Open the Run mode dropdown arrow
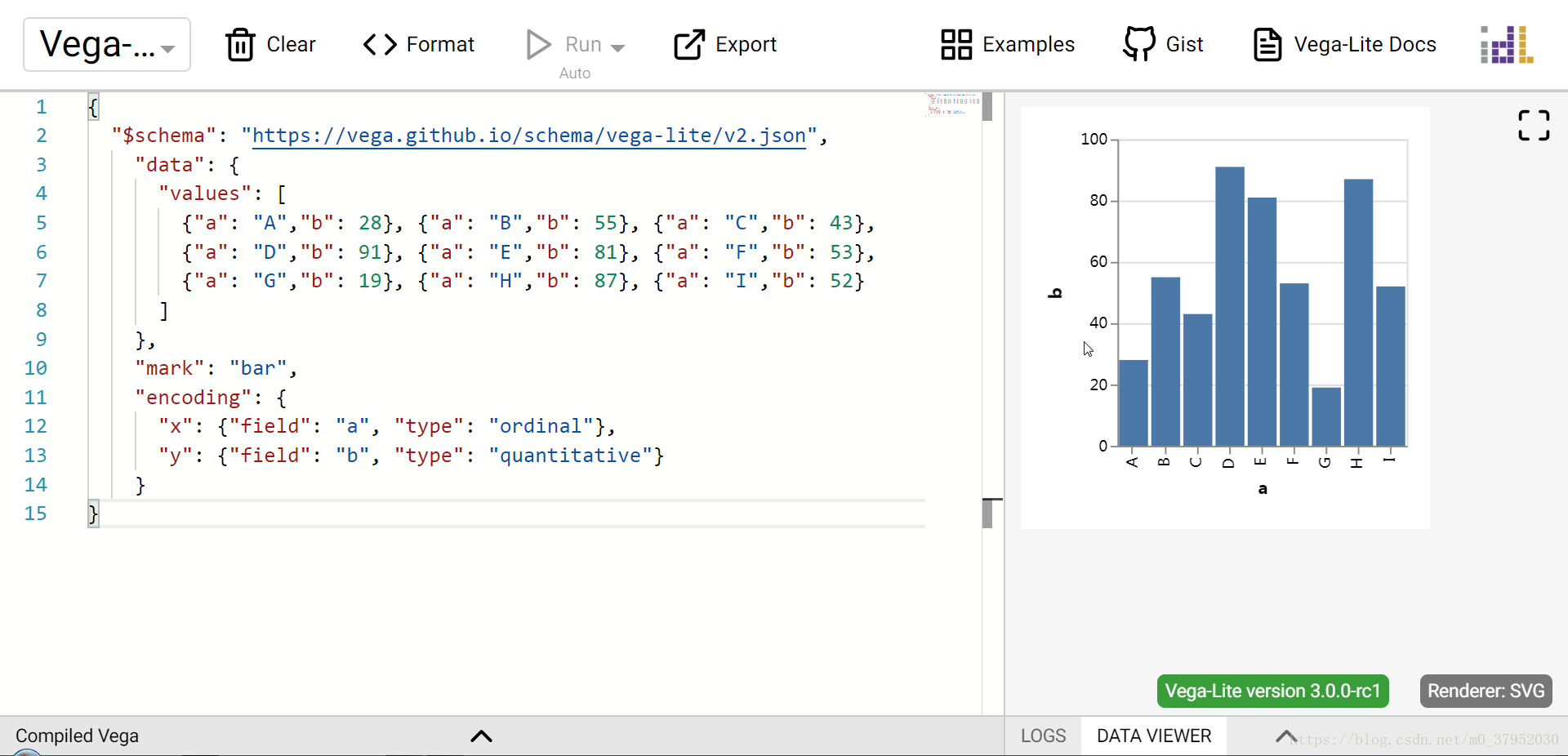Image resolution: width=1568 pixels, height=756 pixels. 618,47
